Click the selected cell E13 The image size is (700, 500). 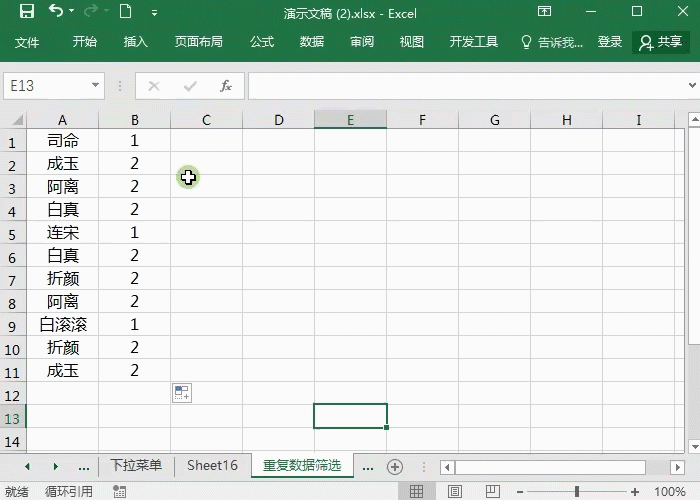[x=350, y=416]
